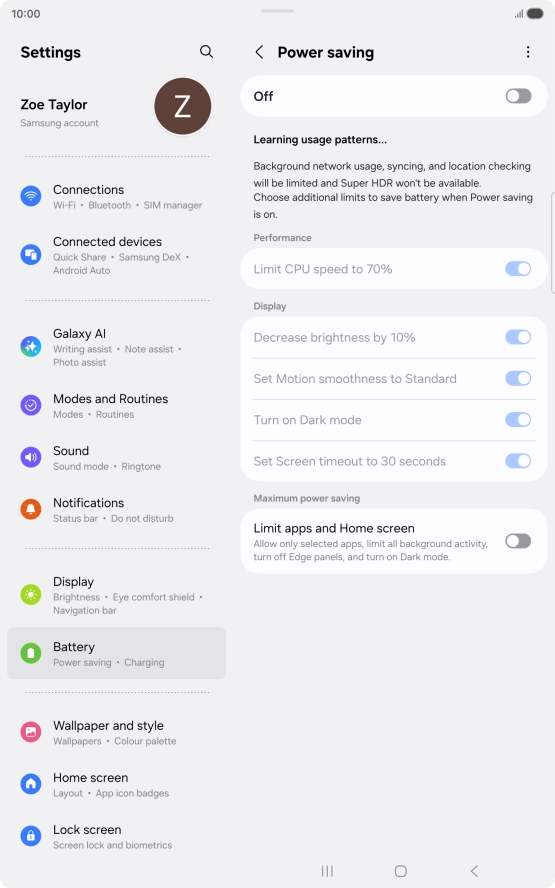
Task: Tap the home navigation button
Action: click(x=401, y=871)
